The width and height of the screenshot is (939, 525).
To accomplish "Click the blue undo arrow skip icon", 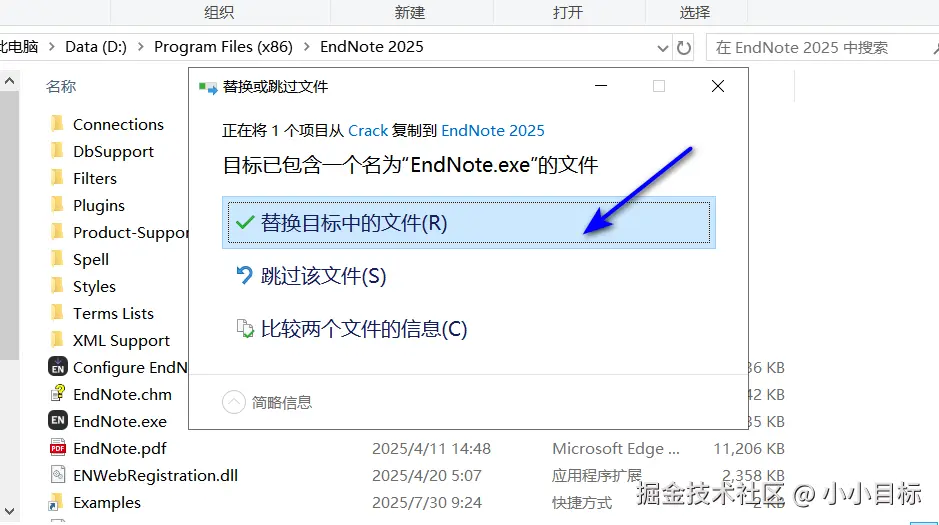I will point(244,275).
